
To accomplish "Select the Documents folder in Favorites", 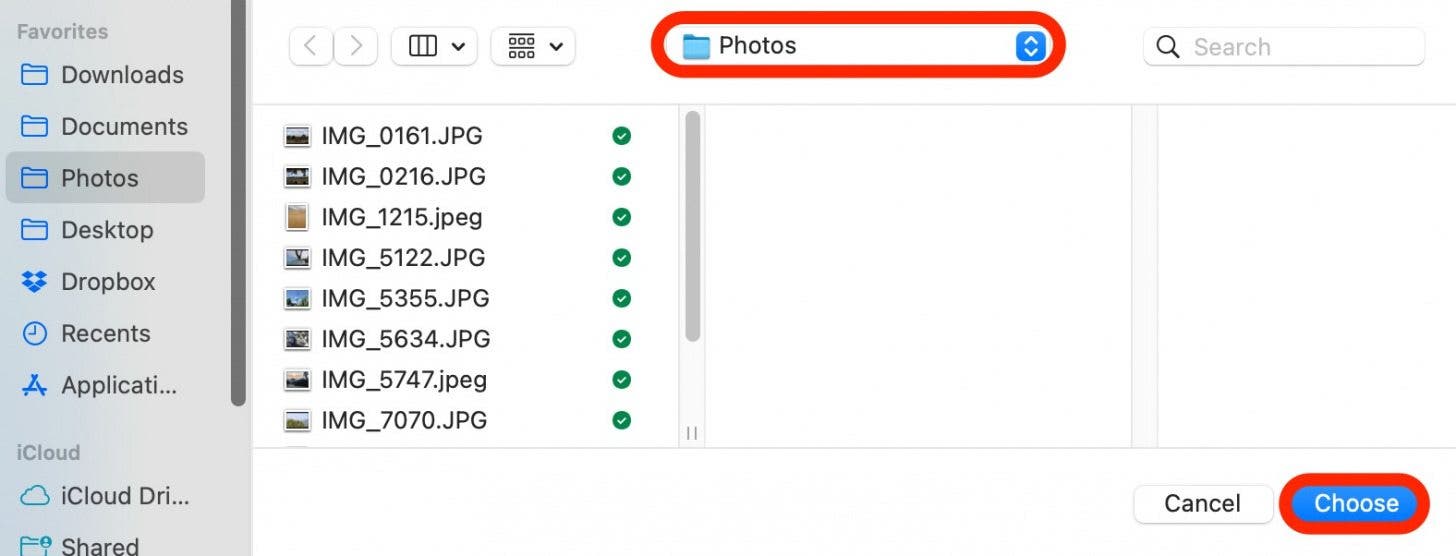I will click(x=105, y=127).
